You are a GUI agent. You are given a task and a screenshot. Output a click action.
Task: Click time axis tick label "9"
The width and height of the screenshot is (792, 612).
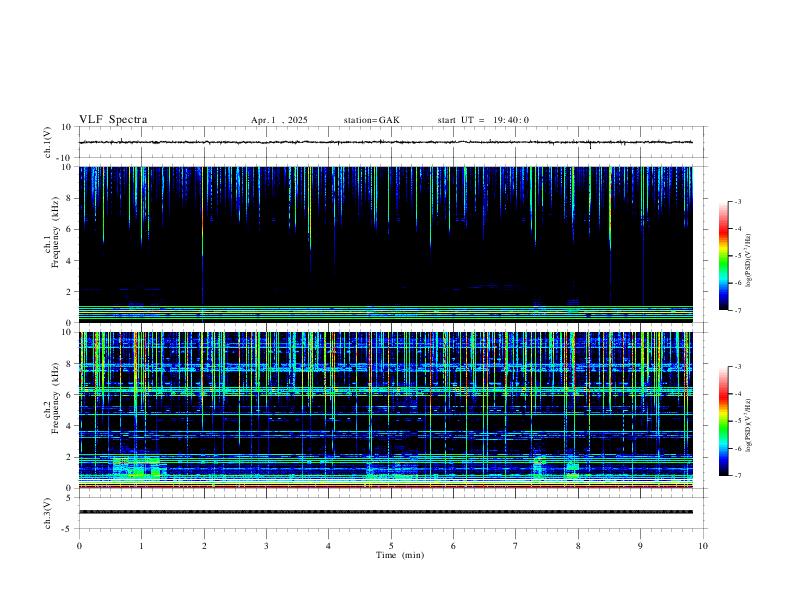[x=640, y=546]
